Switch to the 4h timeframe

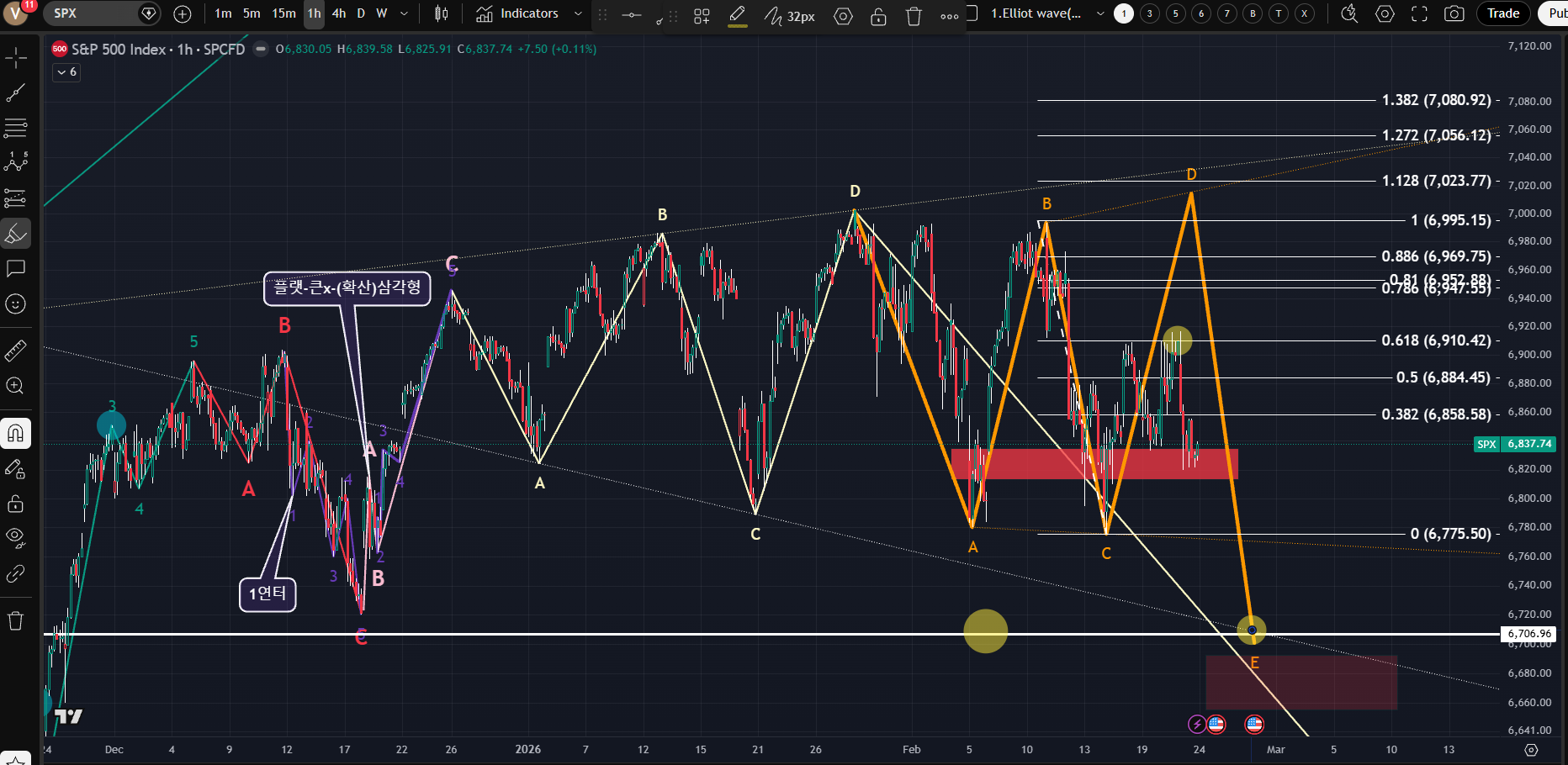click(x=339, y=13)
